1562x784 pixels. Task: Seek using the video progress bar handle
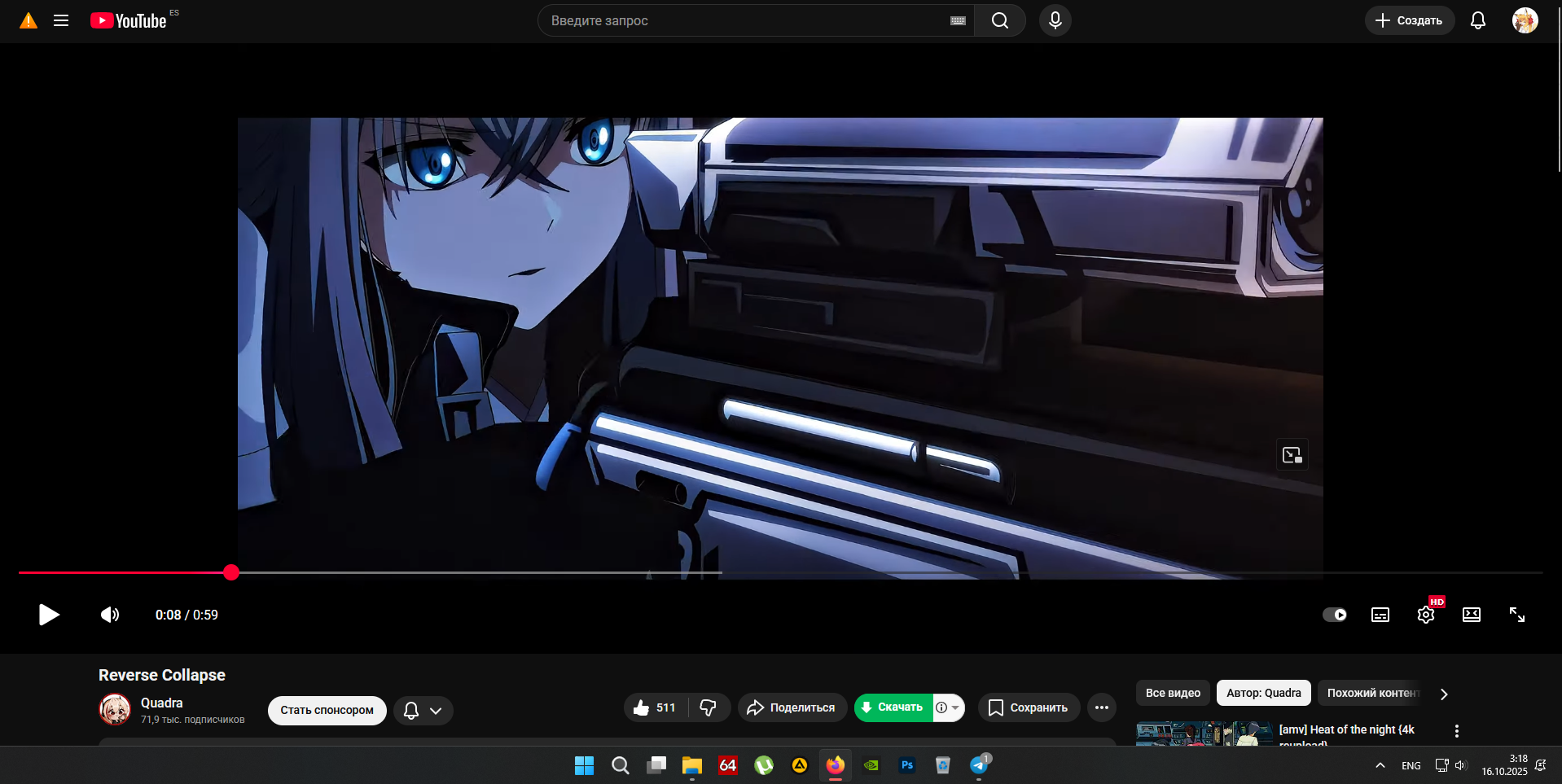pyautogui.click(x=231, y=572)
